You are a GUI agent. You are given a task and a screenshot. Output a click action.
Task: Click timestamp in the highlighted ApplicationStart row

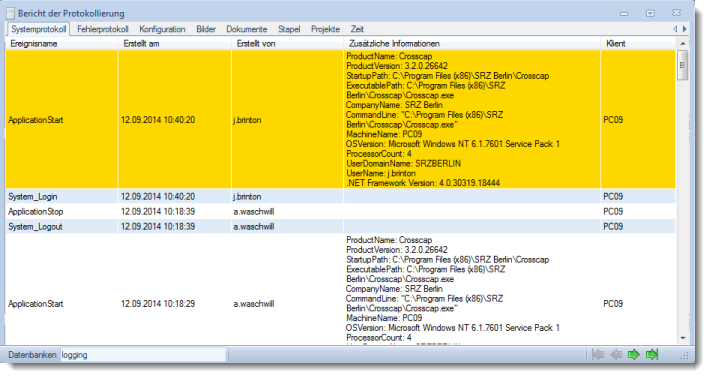click(158, 120)
